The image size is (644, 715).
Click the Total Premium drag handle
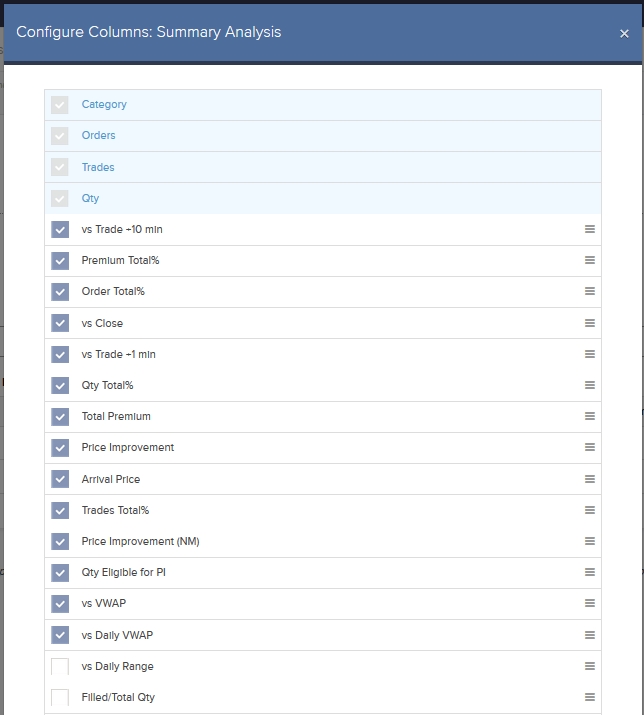(x=590, y=416)
